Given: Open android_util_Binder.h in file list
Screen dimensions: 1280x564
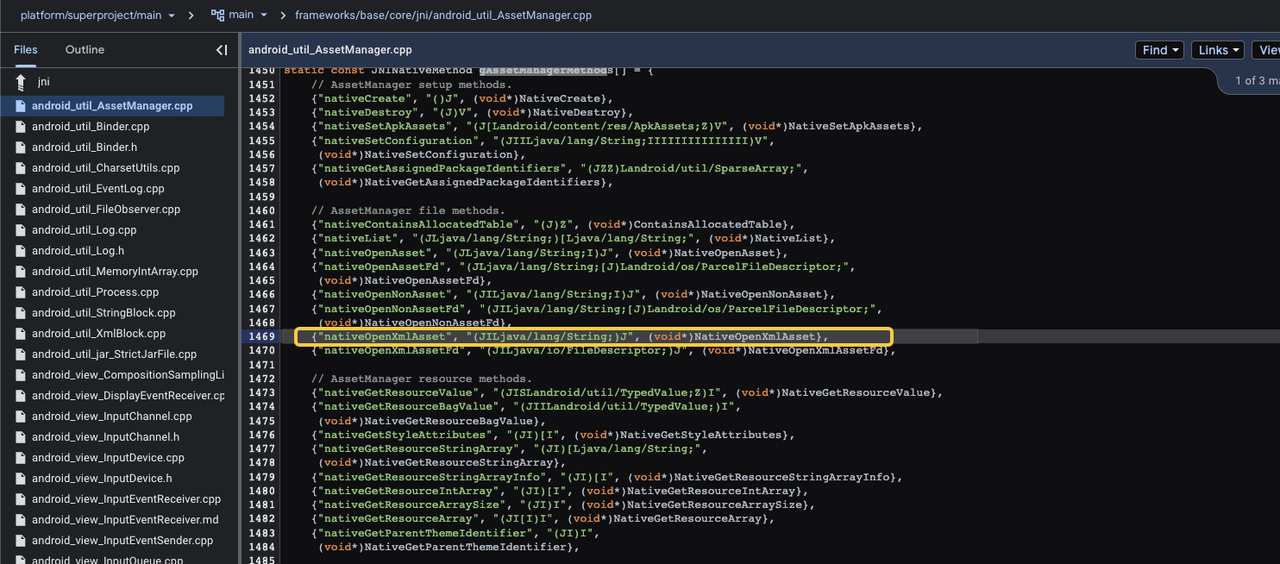Looking at the screenshot, I should [x=85, y=147].
